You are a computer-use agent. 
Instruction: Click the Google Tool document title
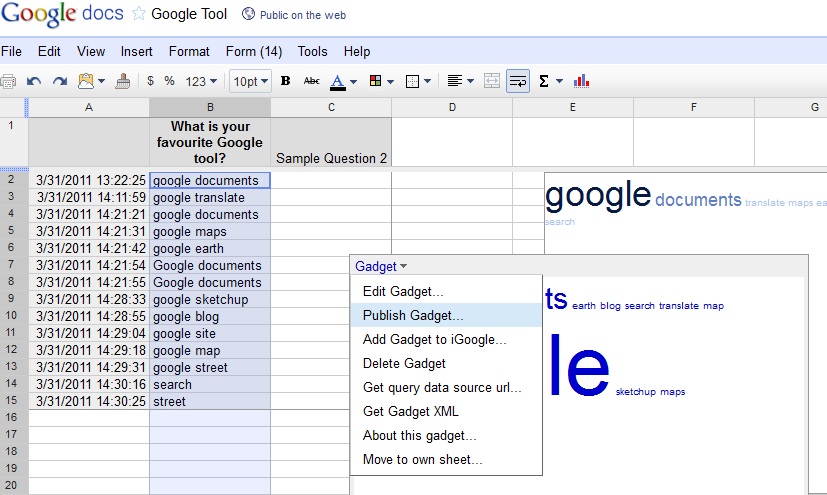click(x=189, y=14)
